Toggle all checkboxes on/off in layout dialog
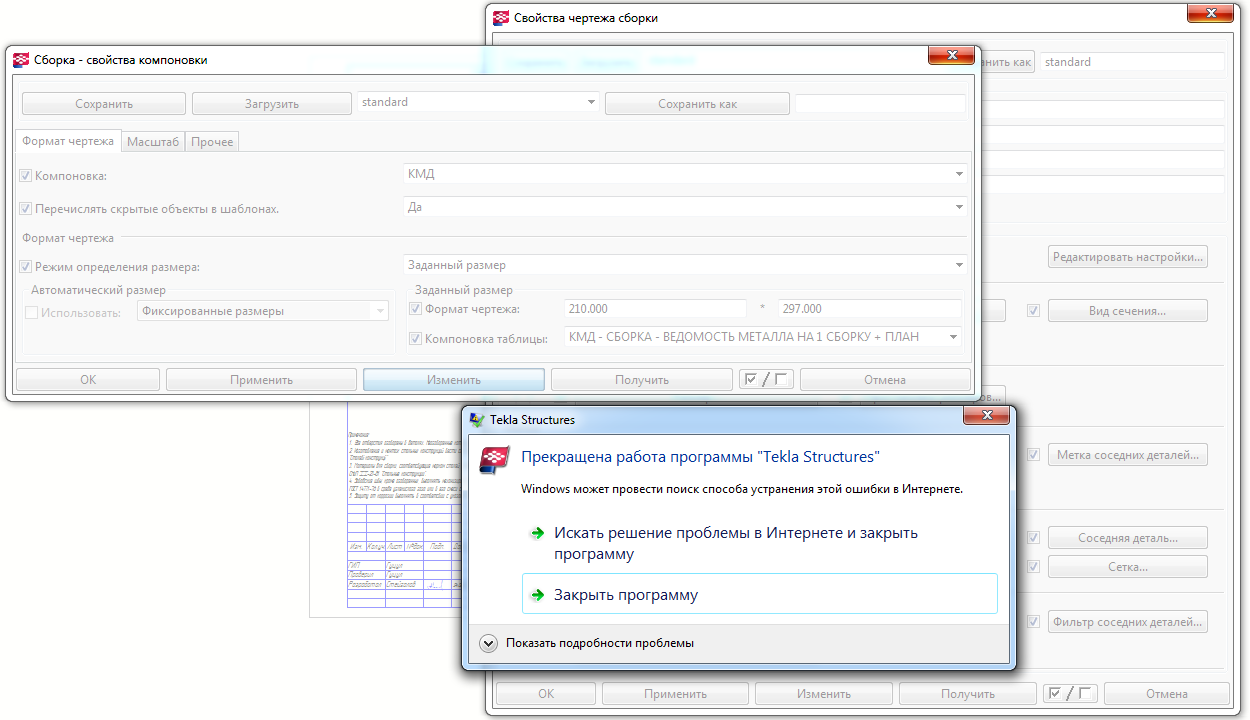This screenshot has height=720, width=1250. 765,380
